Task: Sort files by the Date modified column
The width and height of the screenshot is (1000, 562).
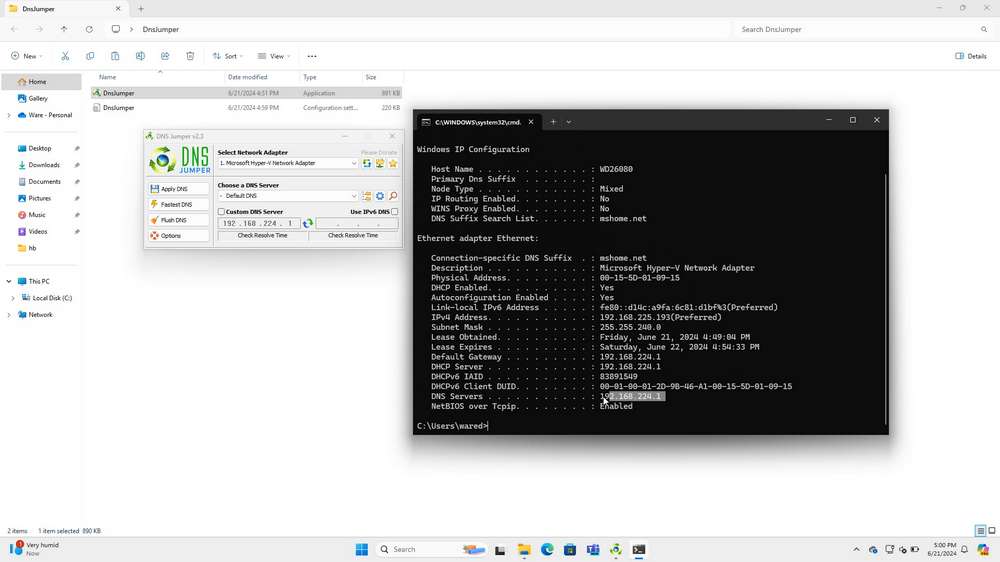Action: click(x=247, y=77)
